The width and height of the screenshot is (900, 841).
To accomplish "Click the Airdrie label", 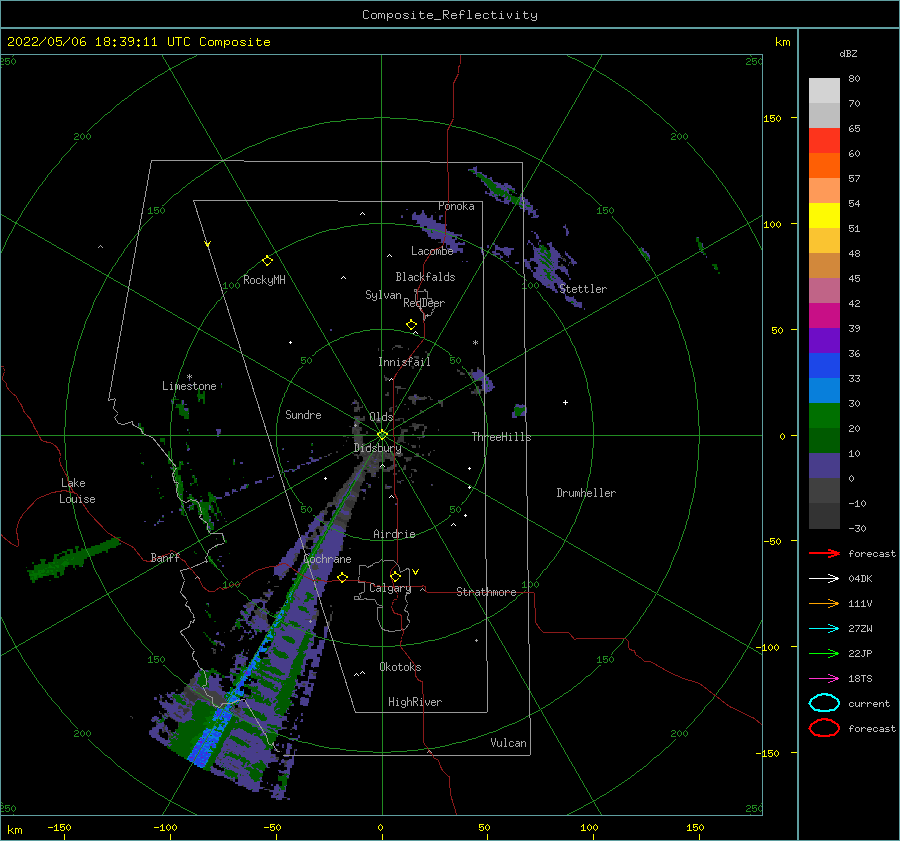I will point(394,534).
